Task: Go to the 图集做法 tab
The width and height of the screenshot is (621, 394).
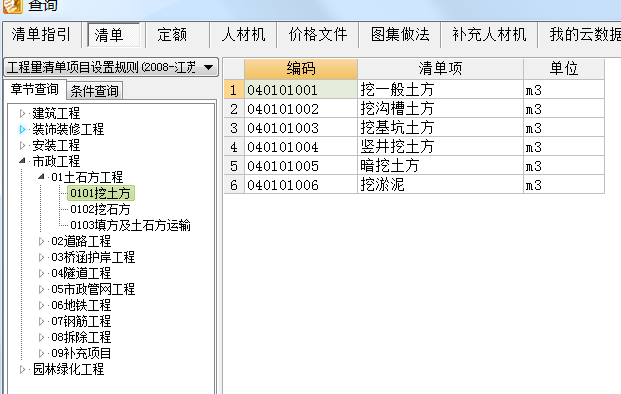Action: [x=400, y=35]
